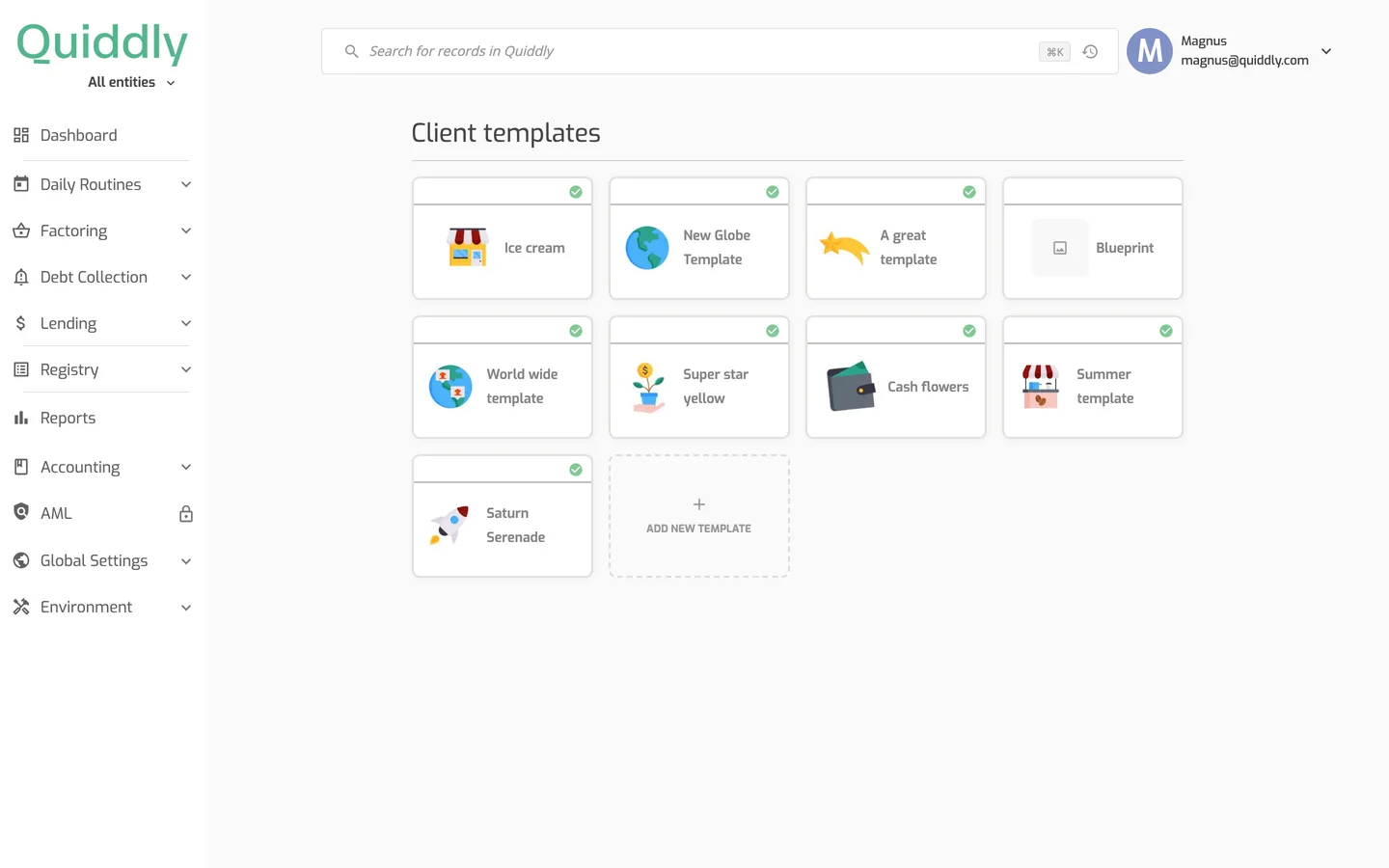Expand the Global Settings chevron
Screen dimensions: 1389x868
point(186,561)
